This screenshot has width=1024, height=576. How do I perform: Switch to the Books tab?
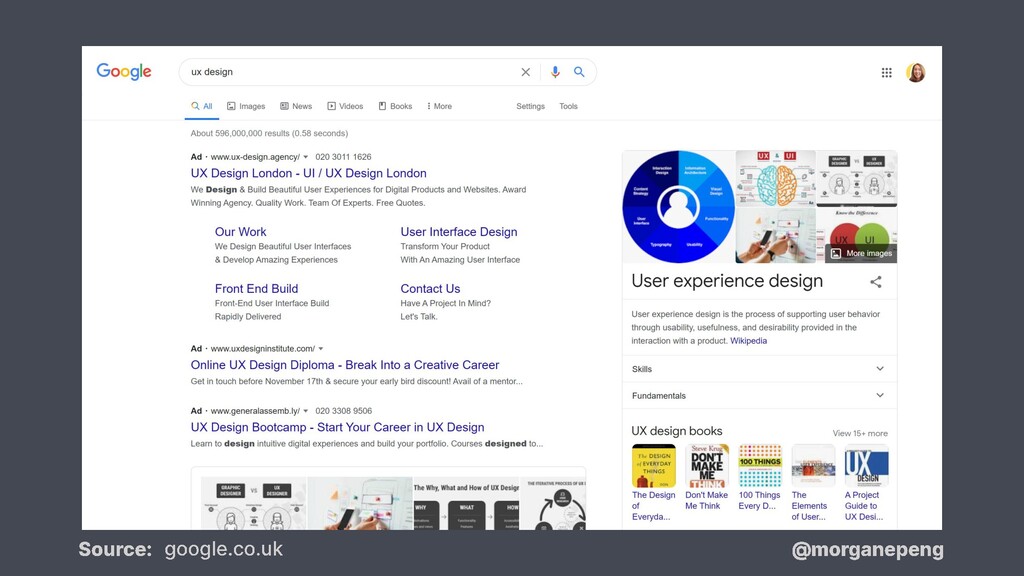pos(395,106)
